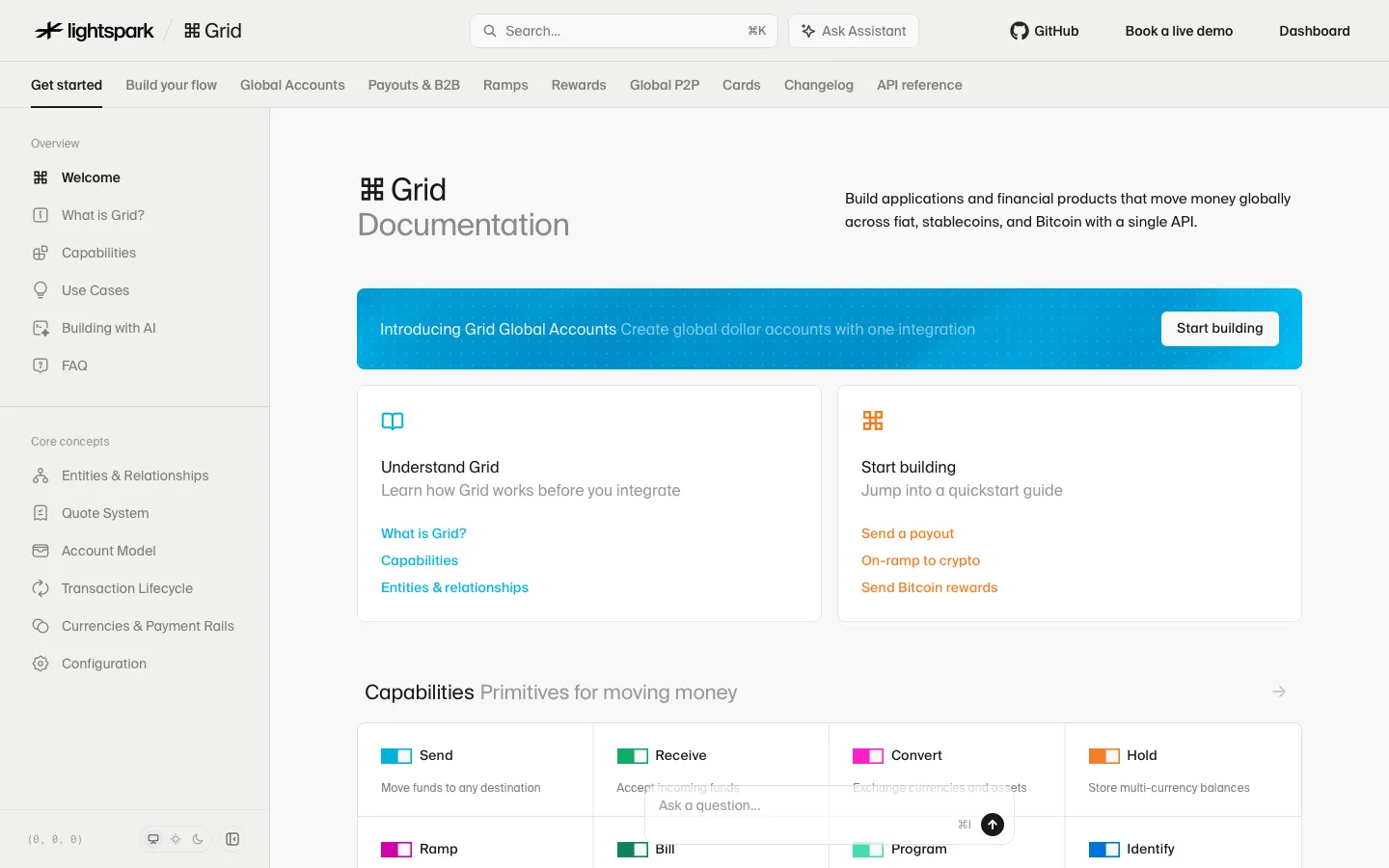The height and width of the screenshot is (868, 1389).
Task: Open the Send a payout link
Action: tap(908, 533)
